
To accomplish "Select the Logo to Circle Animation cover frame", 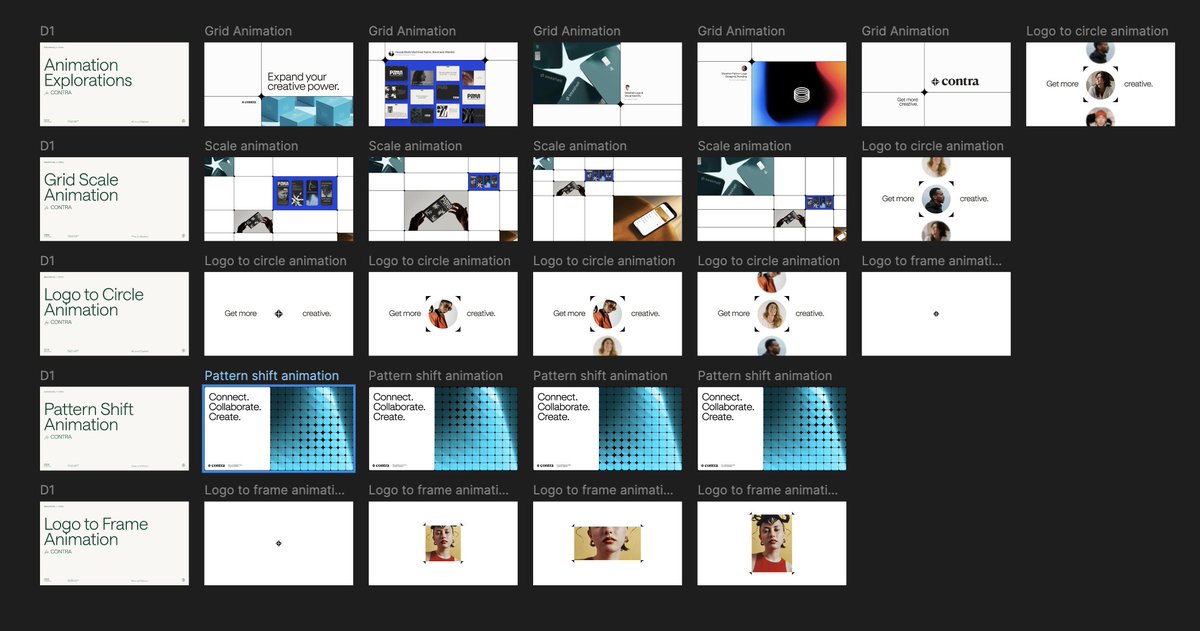I will [x=114, y=313].
